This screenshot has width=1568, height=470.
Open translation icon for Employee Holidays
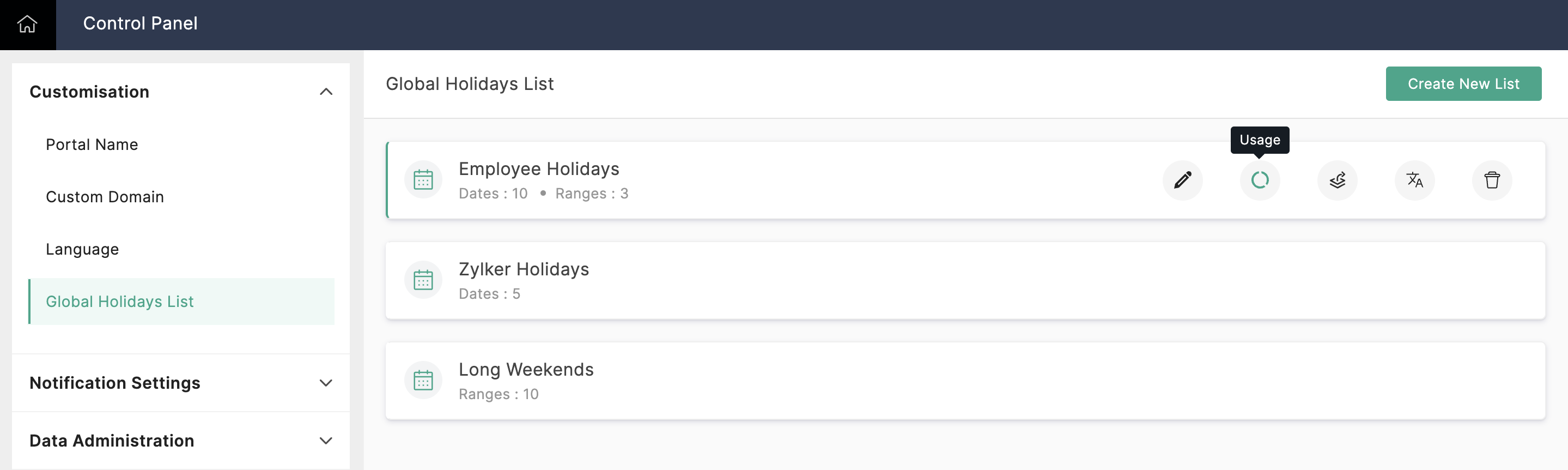1414,180
